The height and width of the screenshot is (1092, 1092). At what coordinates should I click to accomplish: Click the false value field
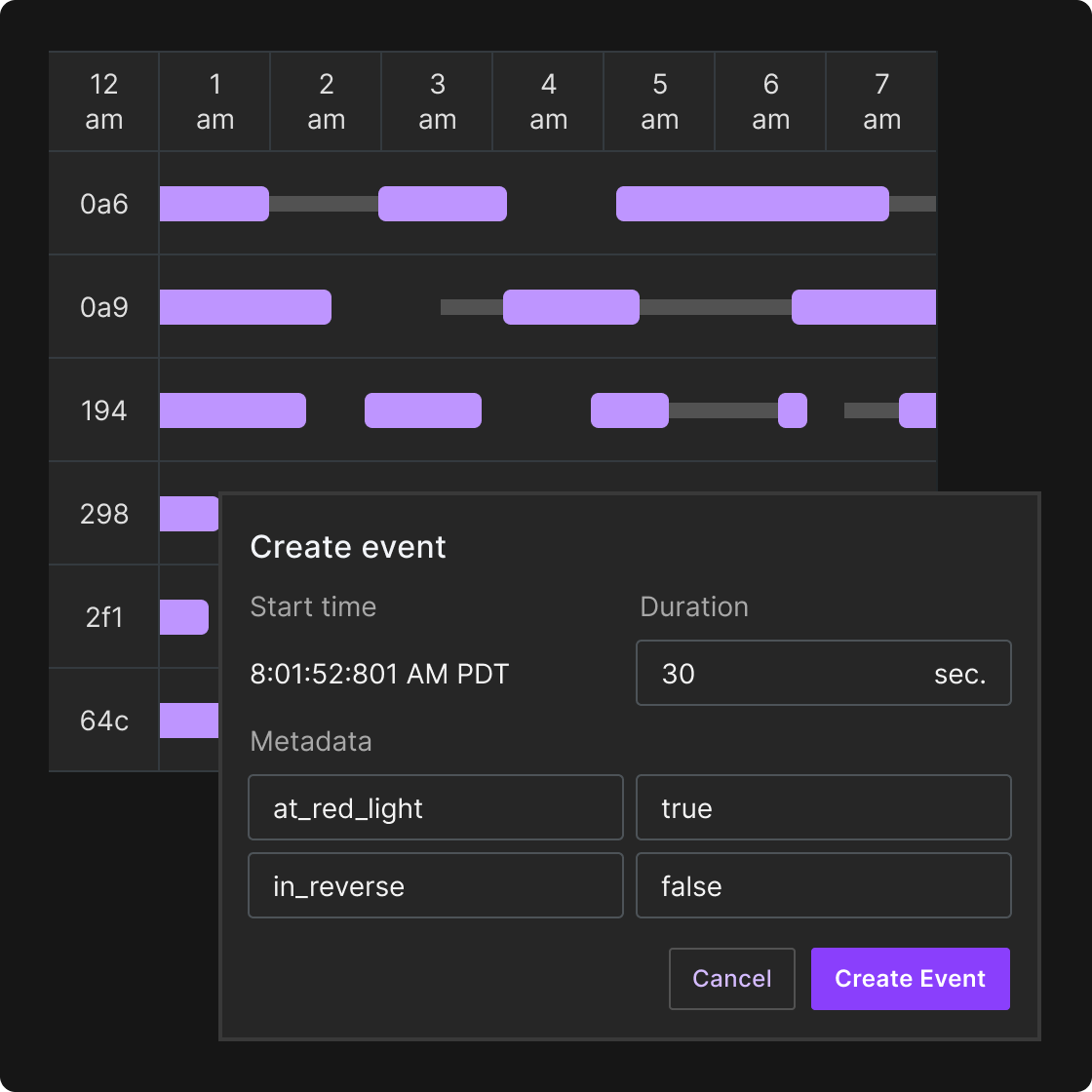[x=824, y=885]
